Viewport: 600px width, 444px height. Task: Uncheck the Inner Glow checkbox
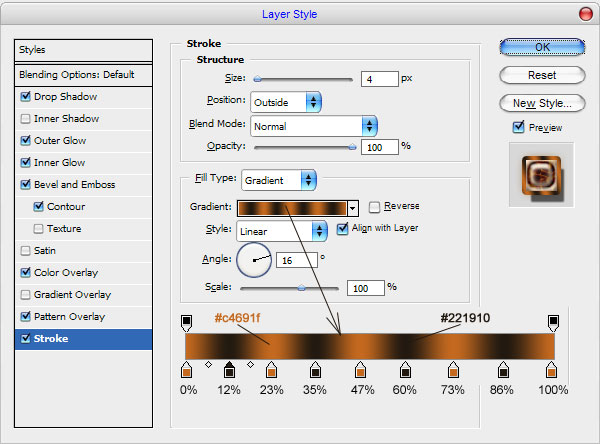click(26, 162)
